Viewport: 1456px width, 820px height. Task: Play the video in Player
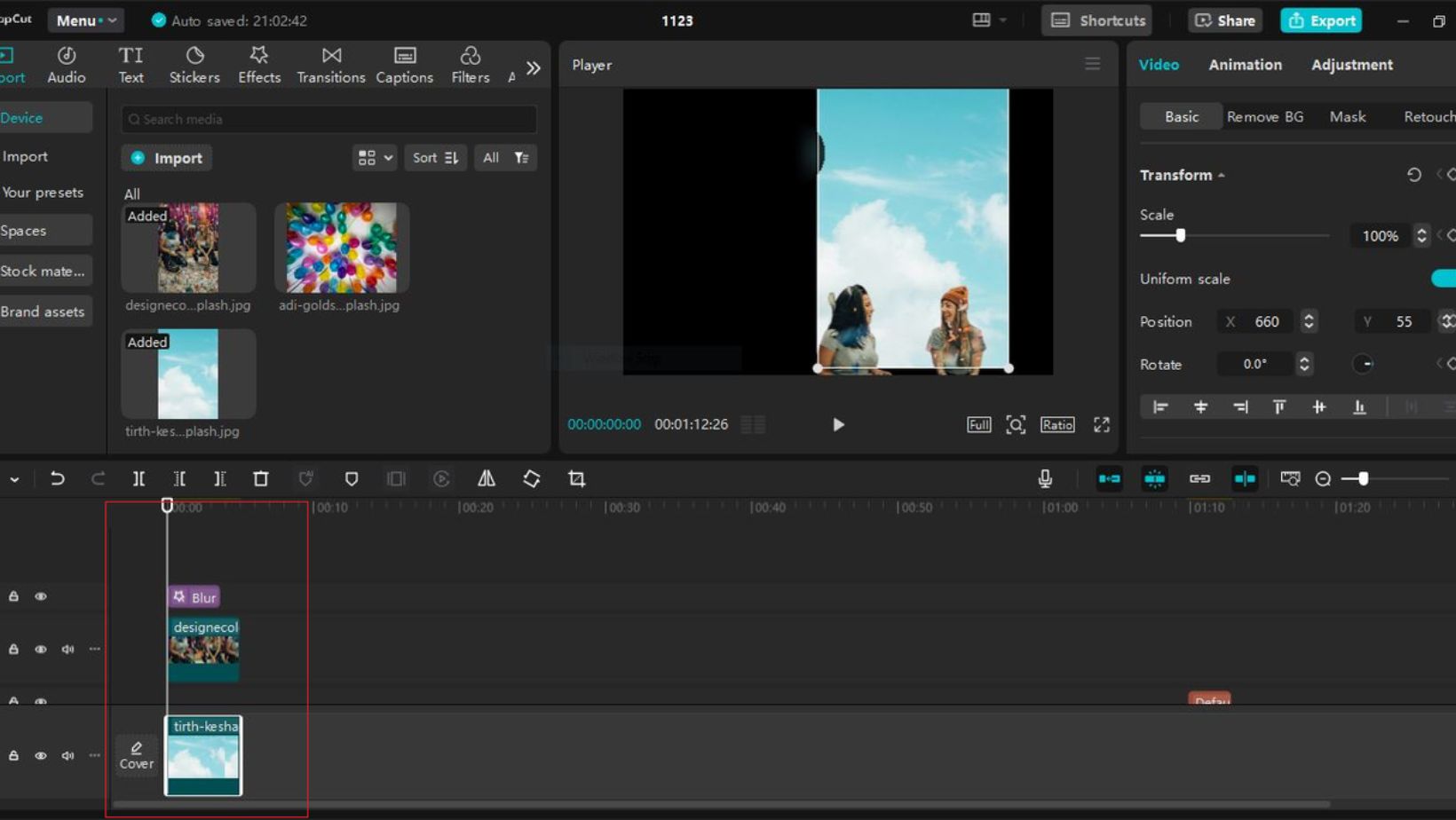[x=838, y=425]
